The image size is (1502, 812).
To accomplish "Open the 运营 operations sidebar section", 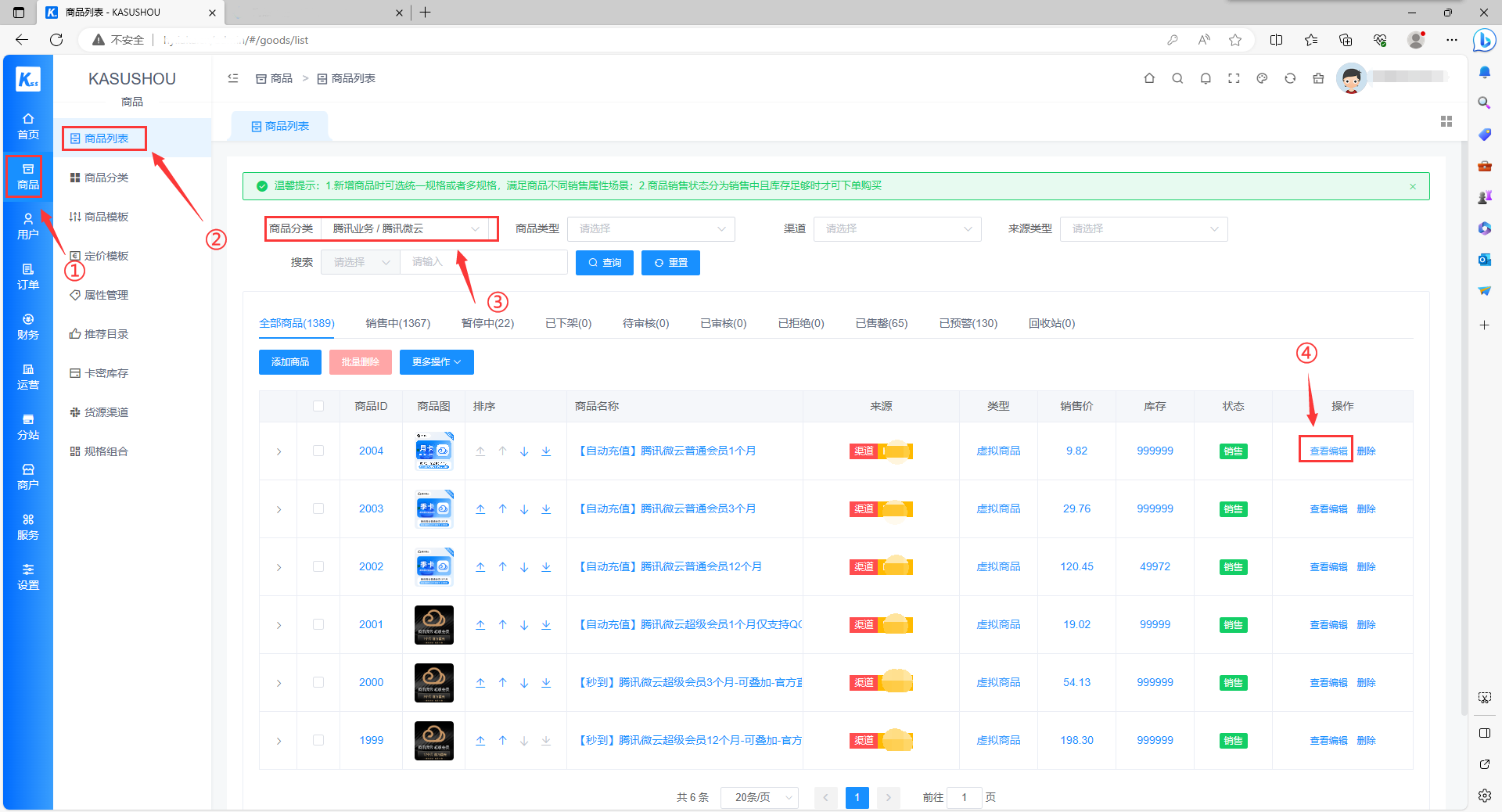I will [28, 376].
